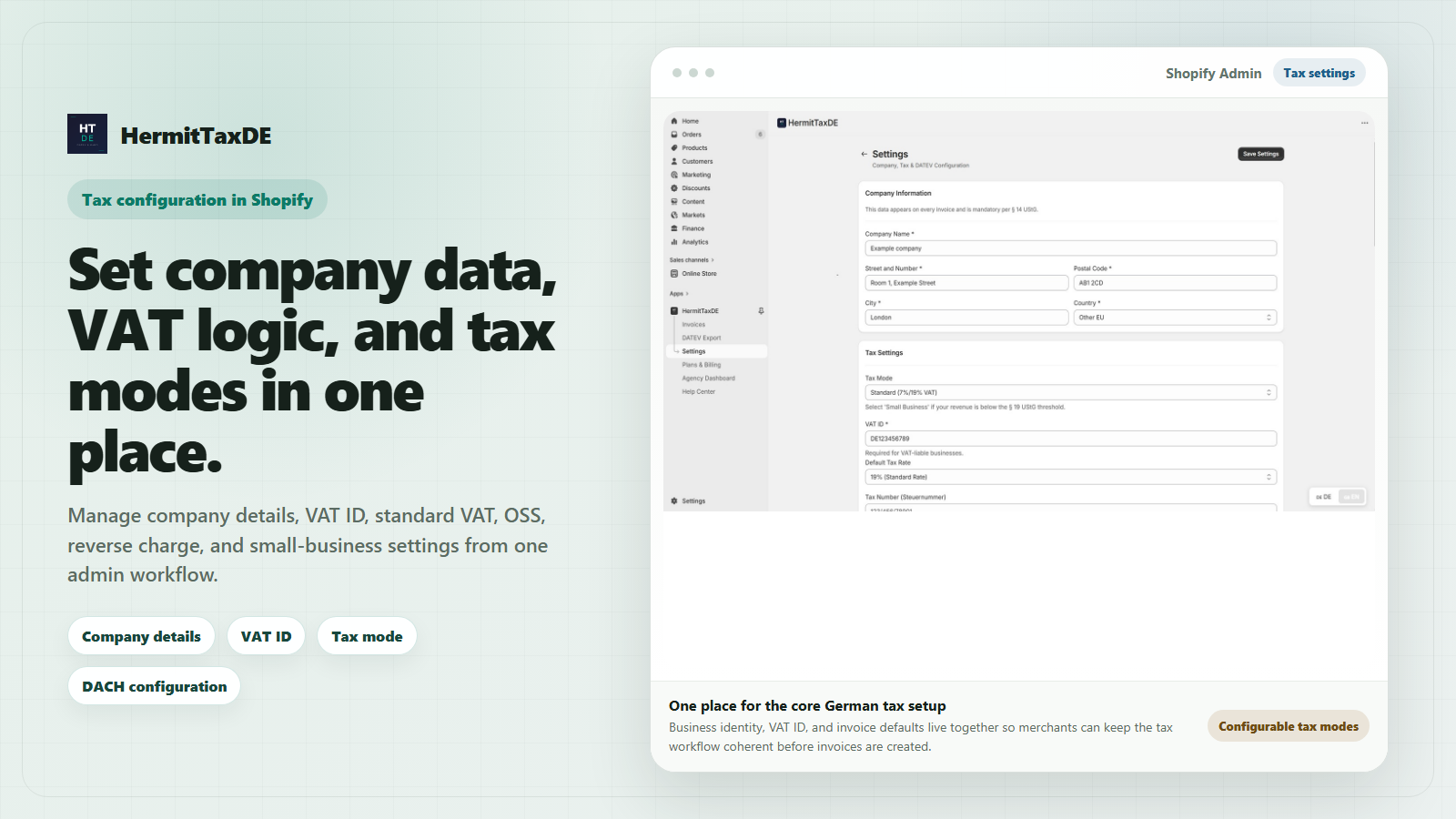Viewport: 1456px width, 819px height.
Task: Click the HermitTaxDE app icon in sidebar
Action: tap(674, 311)
